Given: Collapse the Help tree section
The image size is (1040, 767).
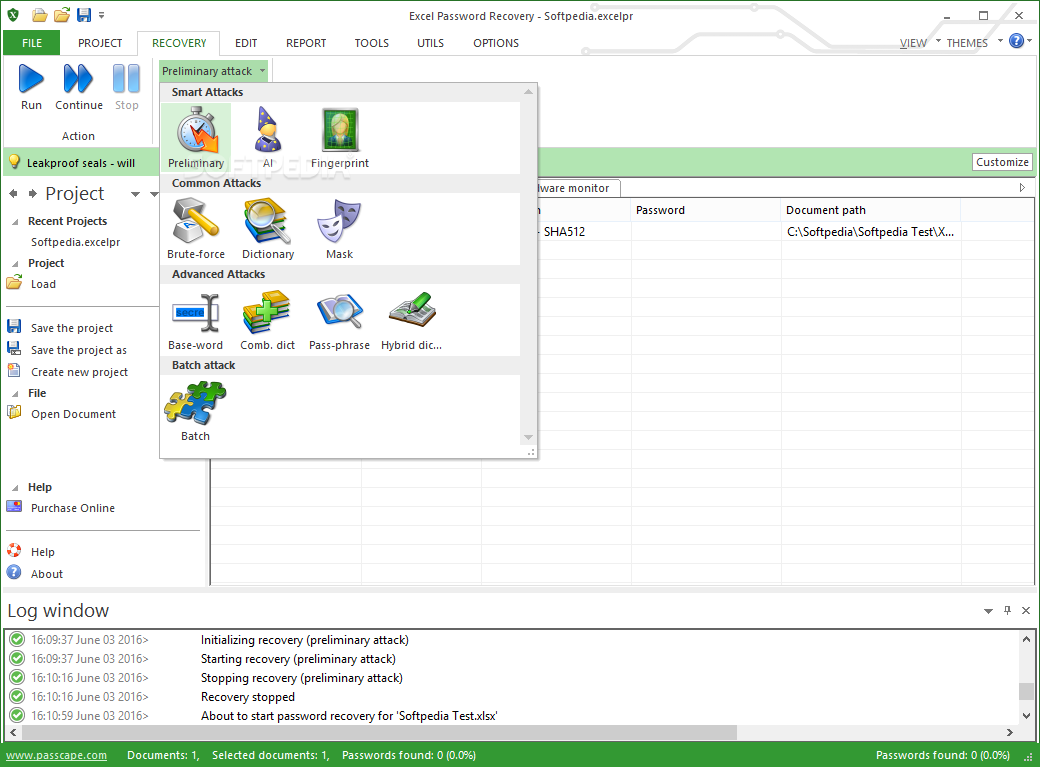Looking at the screenshot, I should [15, 488].
